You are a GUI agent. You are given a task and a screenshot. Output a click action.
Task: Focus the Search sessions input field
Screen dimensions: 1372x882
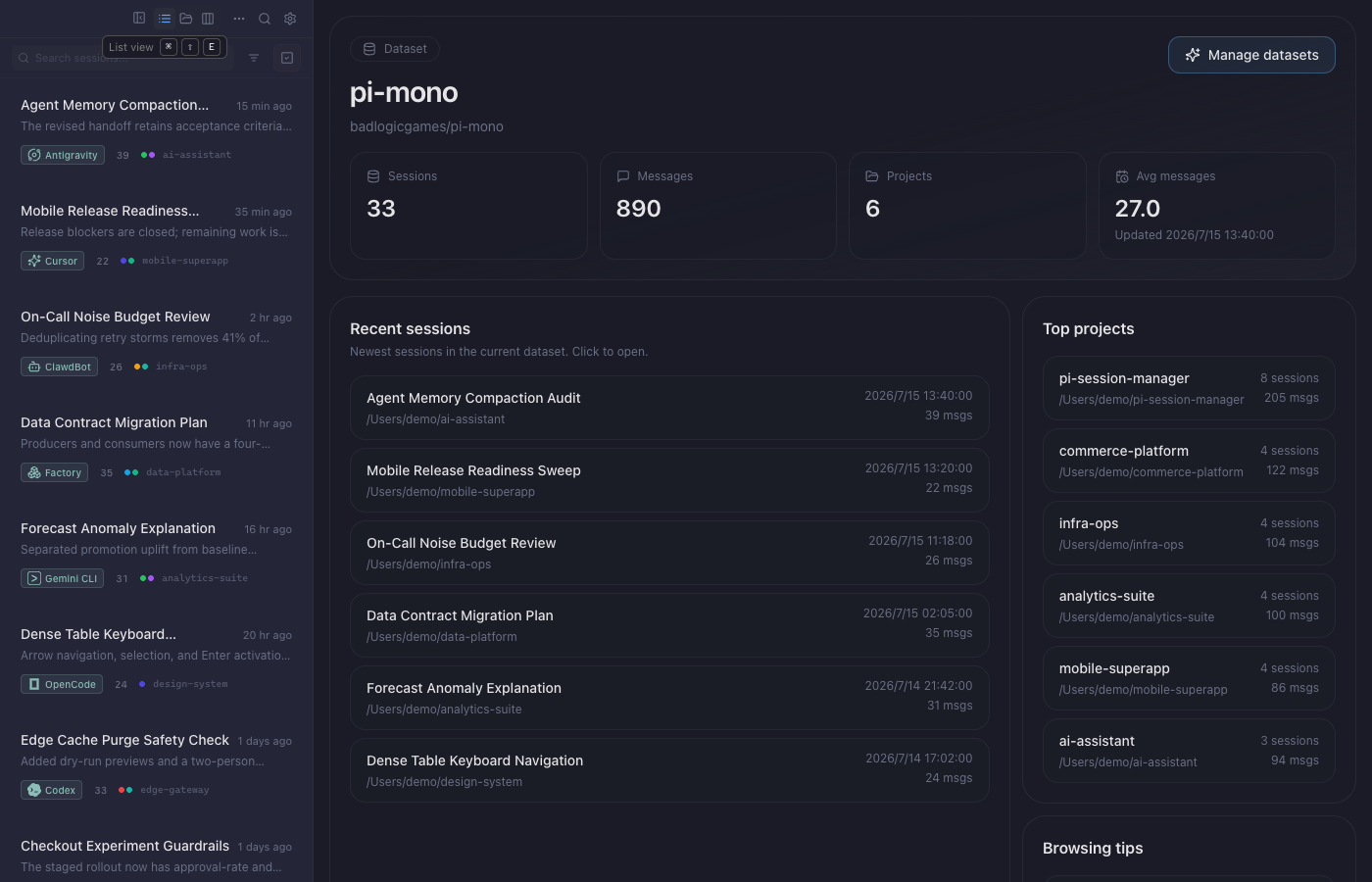click(123, 58)
